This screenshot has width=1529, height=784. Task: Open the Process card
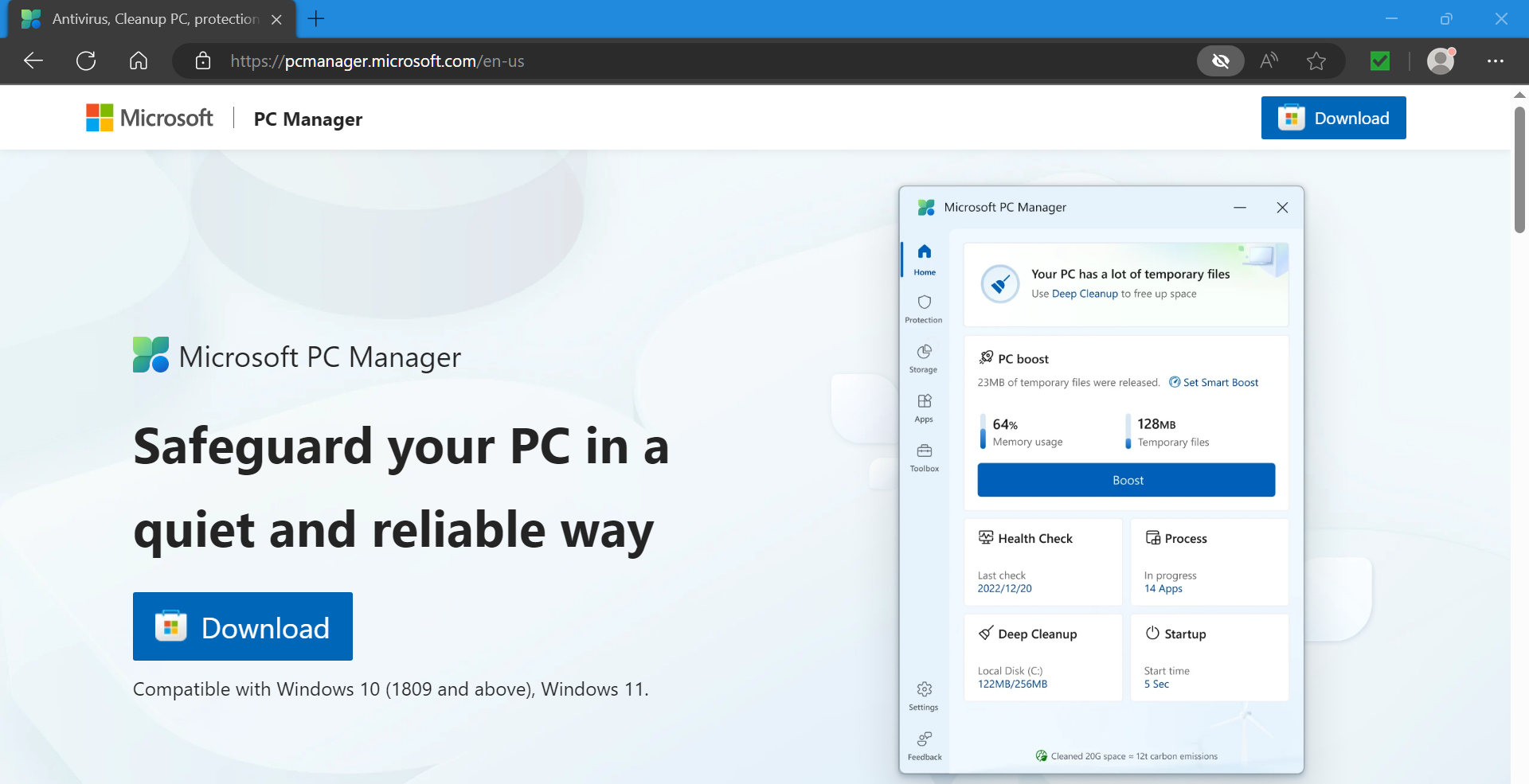(1210, 562)
